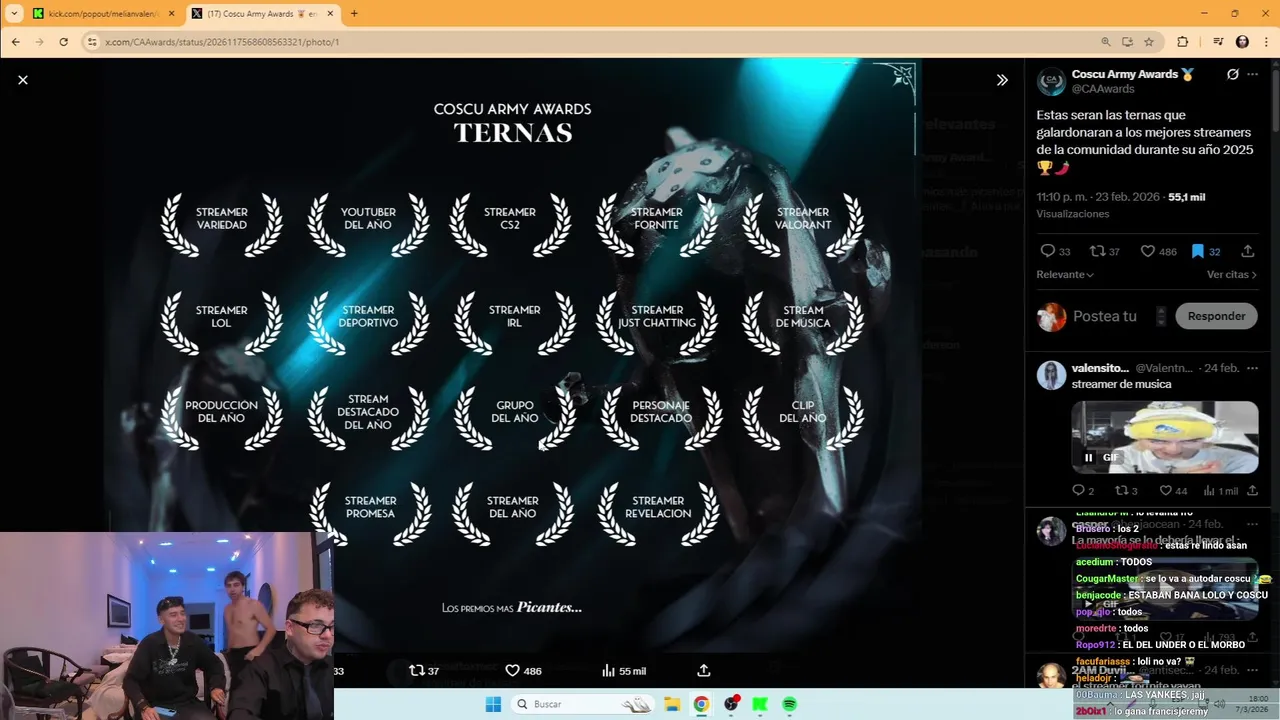
Task: Click the Clip del Año laurel in the image
Action: click(803, 416)
